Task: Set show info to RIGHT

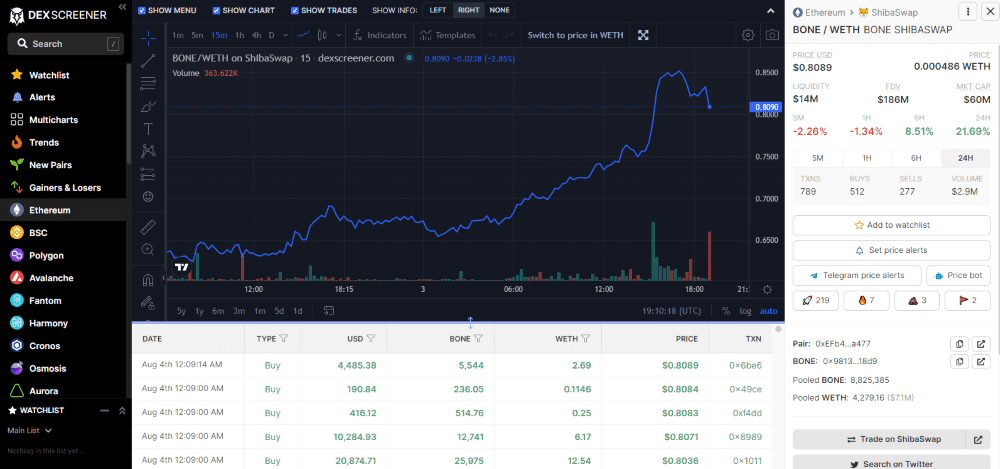Action: coord(469,10)
